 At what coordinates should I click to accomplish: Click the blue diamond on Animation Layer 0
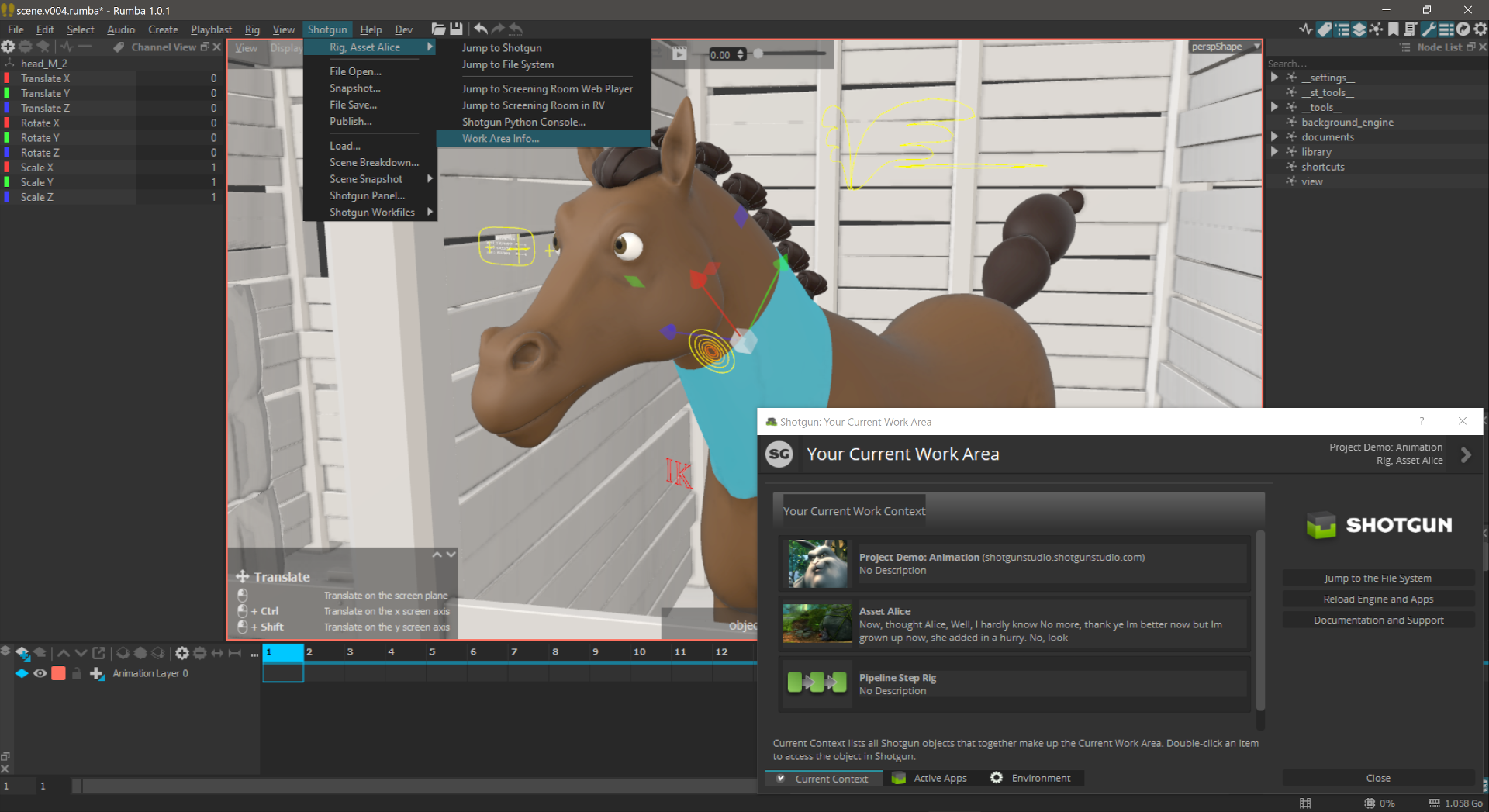(22, 673)
